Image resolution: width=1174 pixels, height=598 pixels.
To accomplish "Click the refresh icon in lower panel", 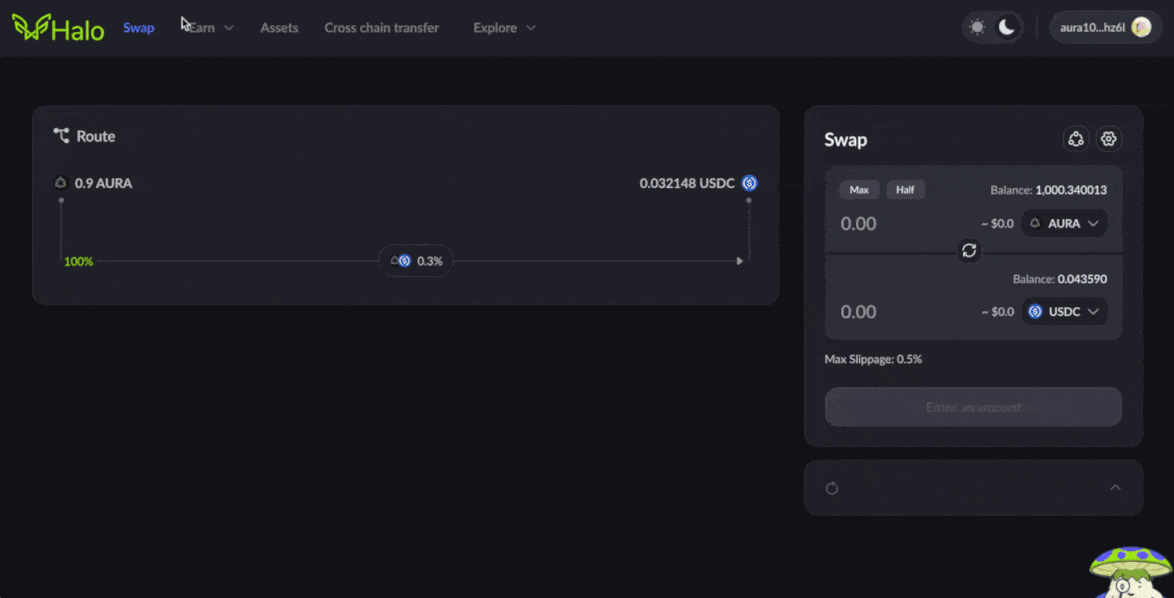I will click(x=831, y=488).
